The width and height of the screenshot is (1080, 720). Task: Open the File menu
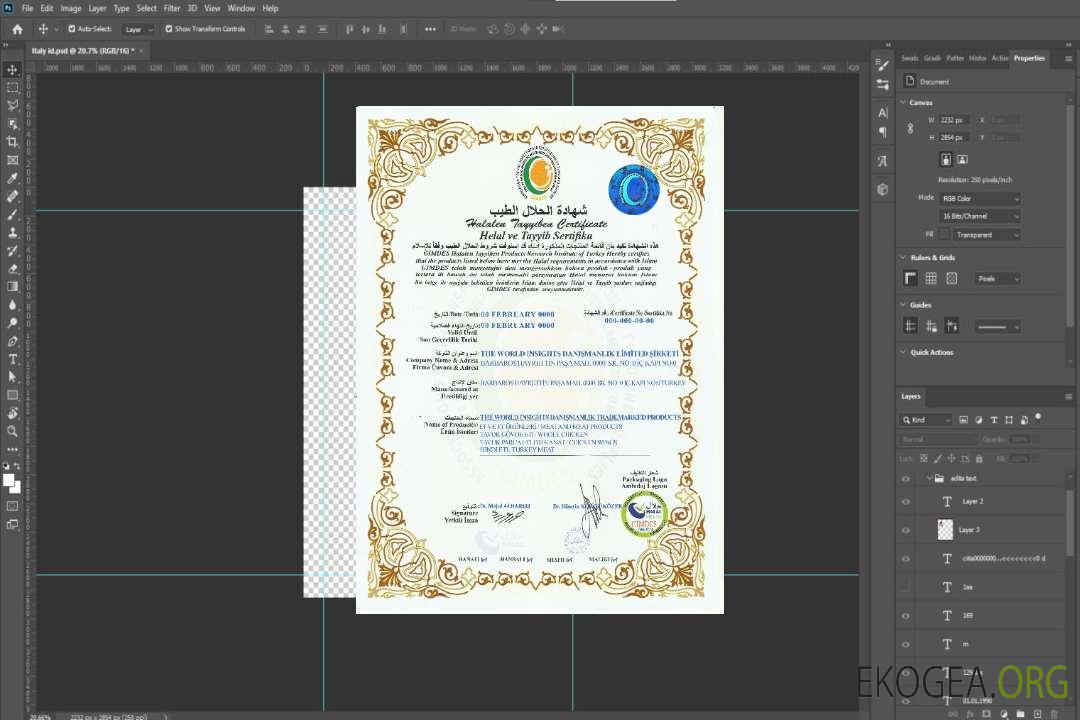28,8
